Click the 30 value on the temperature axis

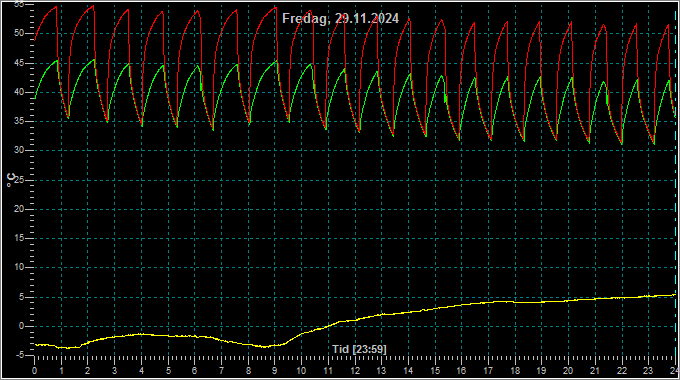coord(19,151)
